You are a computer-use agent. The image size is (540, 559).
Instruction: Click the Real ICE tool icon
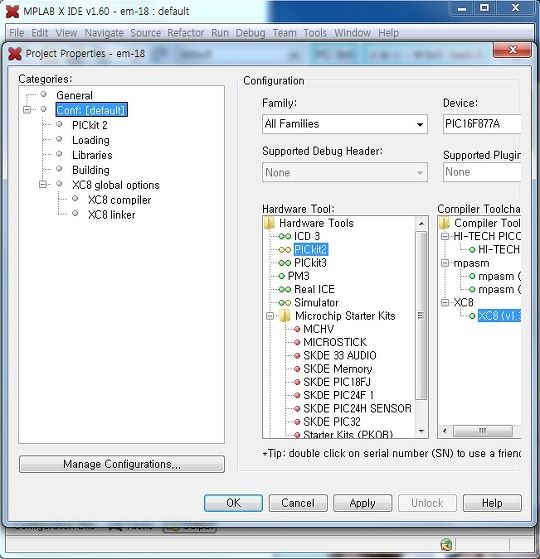point(284,289)
